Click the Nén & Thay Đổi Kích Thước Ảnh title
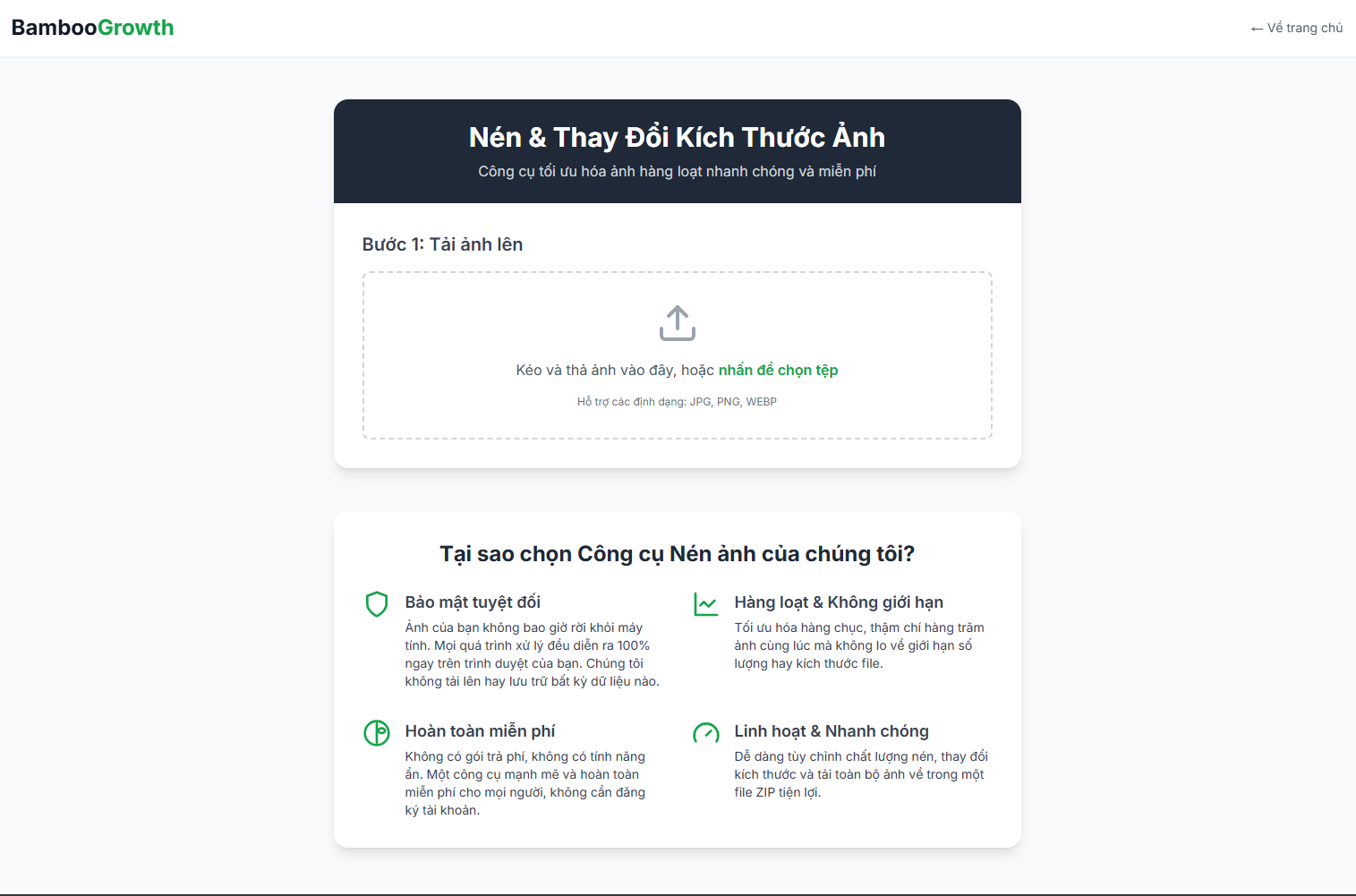Screen dimensions: 1356x896 tap(677, 137)
